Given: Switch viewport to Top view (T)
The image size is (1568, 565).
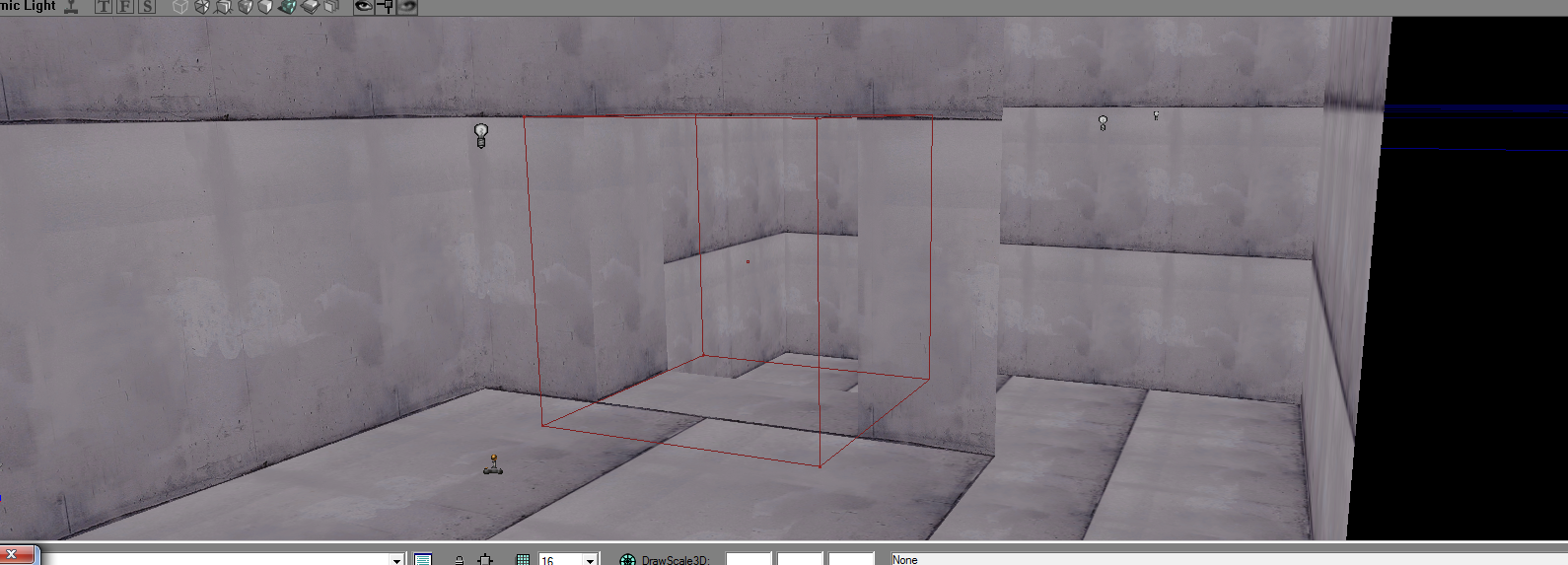Looking at the screenshot, I should tap(104, 7).
